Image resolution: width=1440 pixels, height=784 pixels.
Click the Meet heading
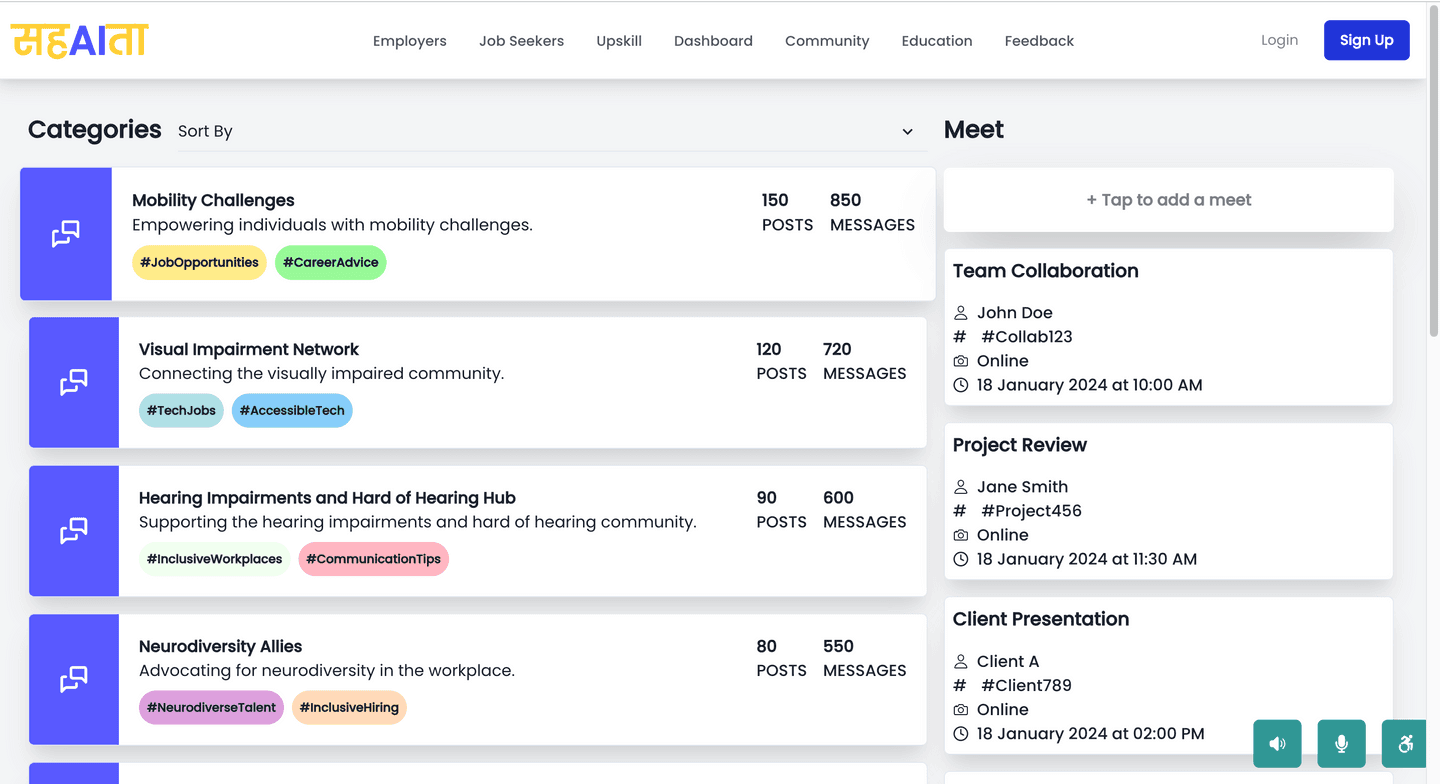tap(973, 130)
